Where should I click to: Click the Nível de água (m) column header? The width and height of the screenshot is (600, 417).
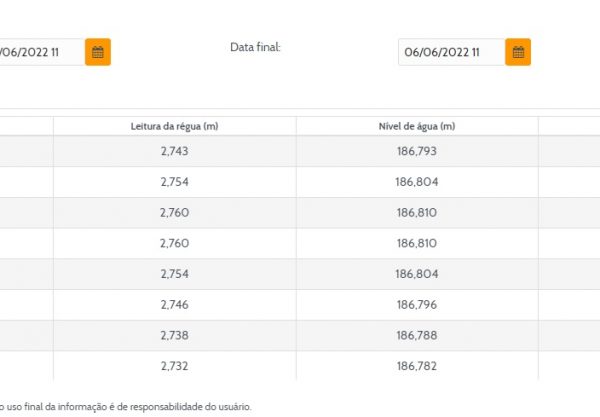[417, 126]
